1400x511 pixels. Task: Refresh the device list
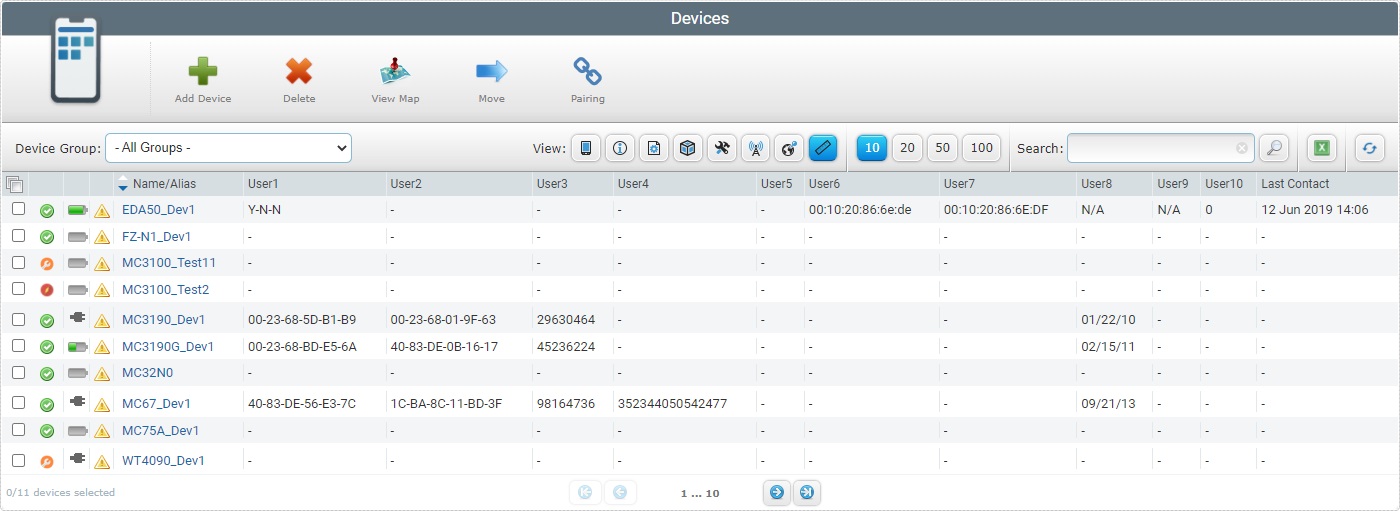point(1369,148)
